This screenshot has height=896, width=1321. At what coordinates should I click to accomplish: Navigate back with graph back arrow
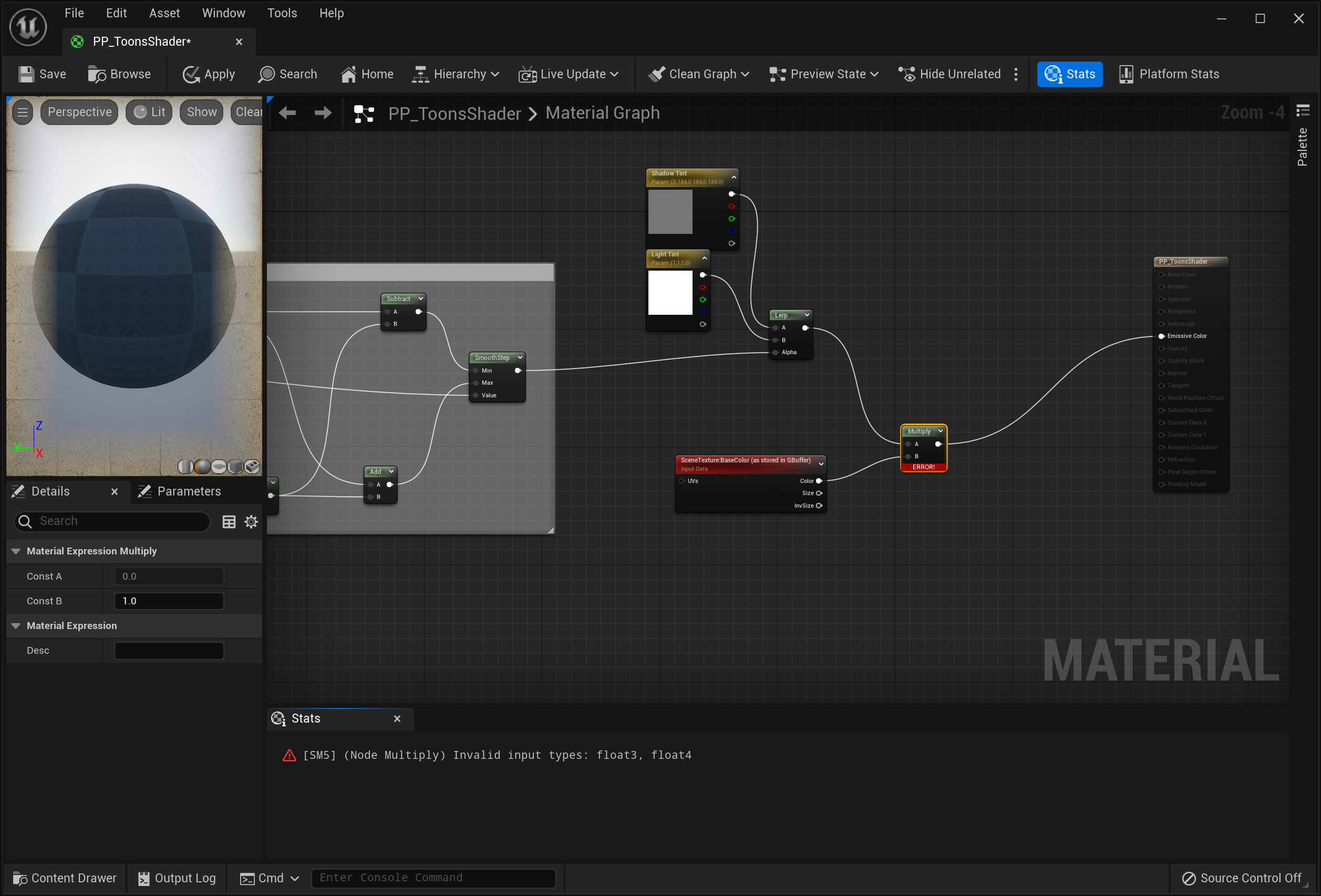tap(287, 113)
